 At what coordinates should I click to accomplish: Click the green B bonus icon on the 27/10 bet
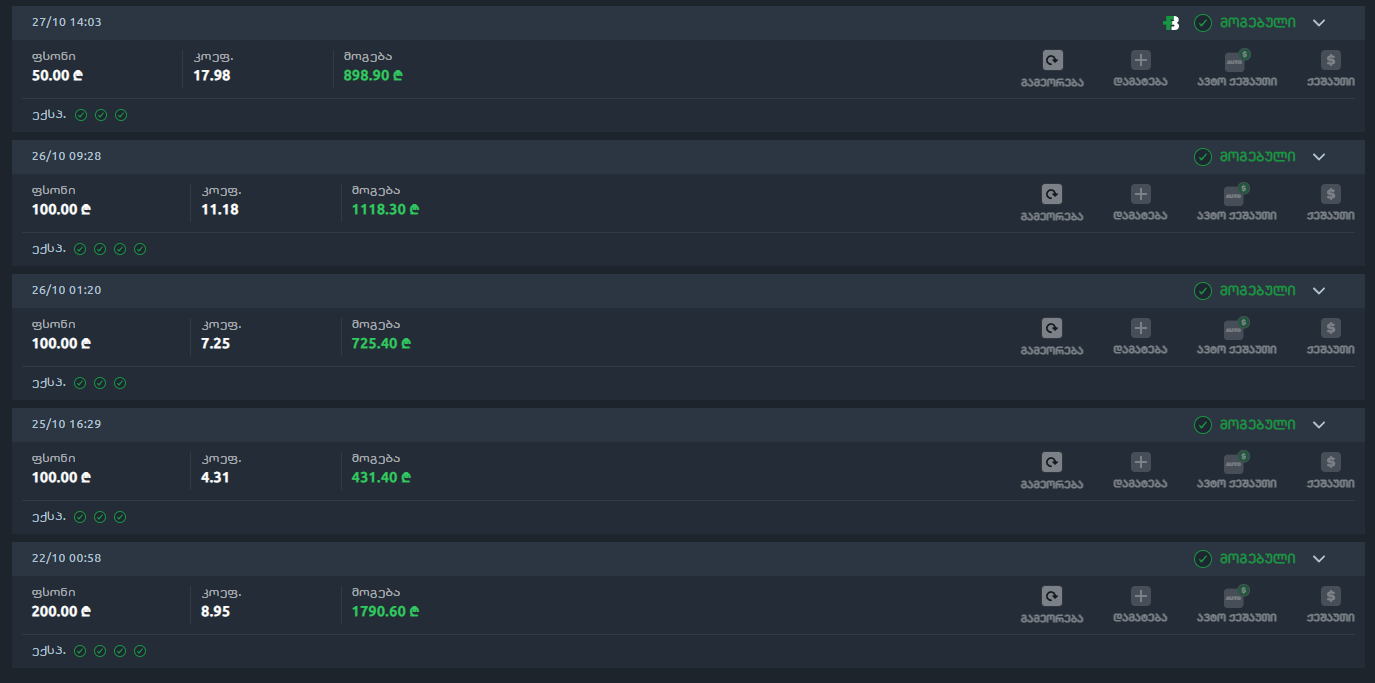[1172, 23]
